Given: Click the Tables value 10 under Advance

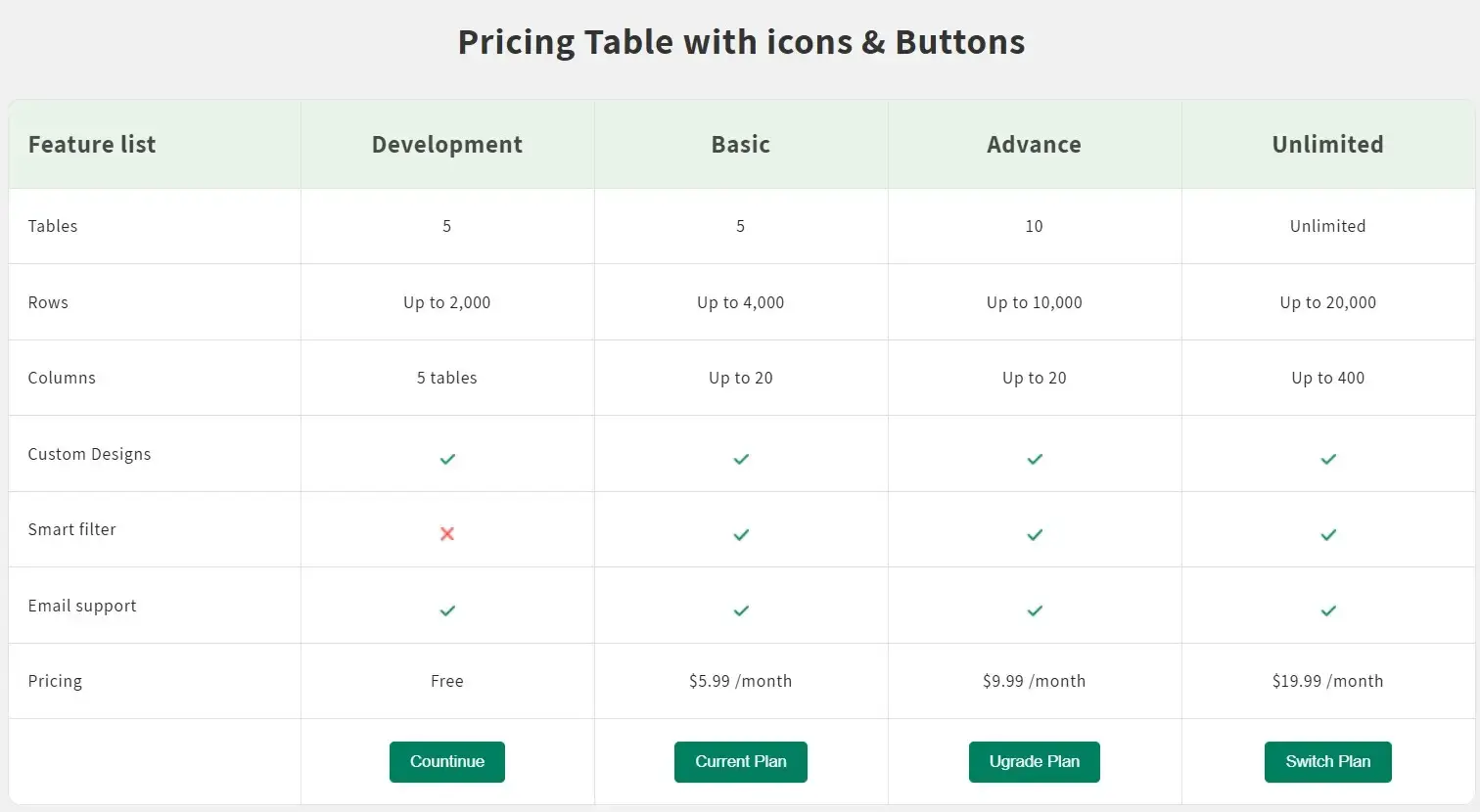Looking at the screenshot, I should (x=1035, y=226).
